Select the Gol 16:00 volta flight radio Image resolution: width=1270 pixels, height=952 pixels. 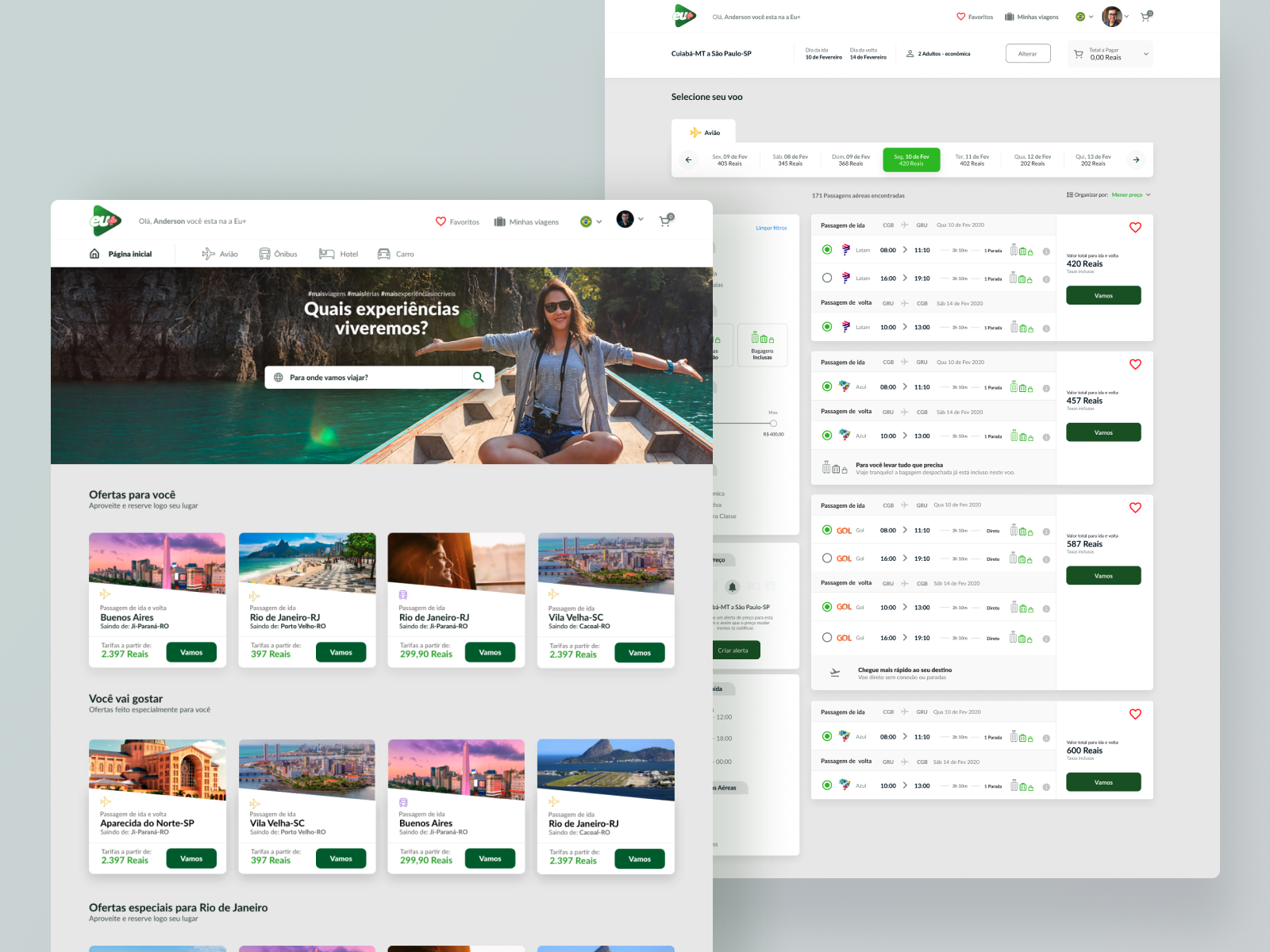827,637
